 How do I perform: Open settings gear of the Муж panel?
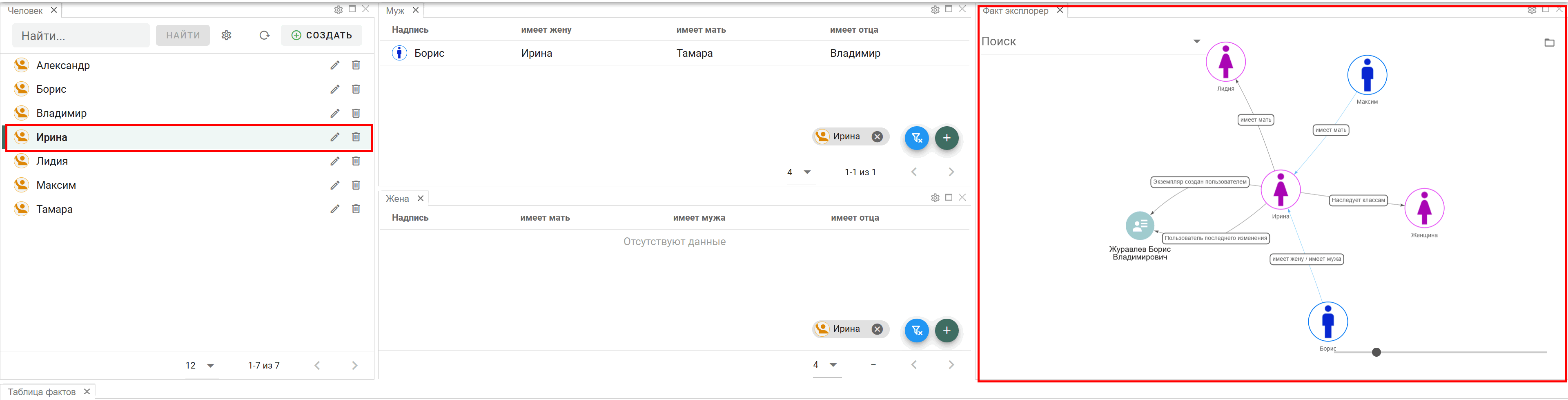935,10
